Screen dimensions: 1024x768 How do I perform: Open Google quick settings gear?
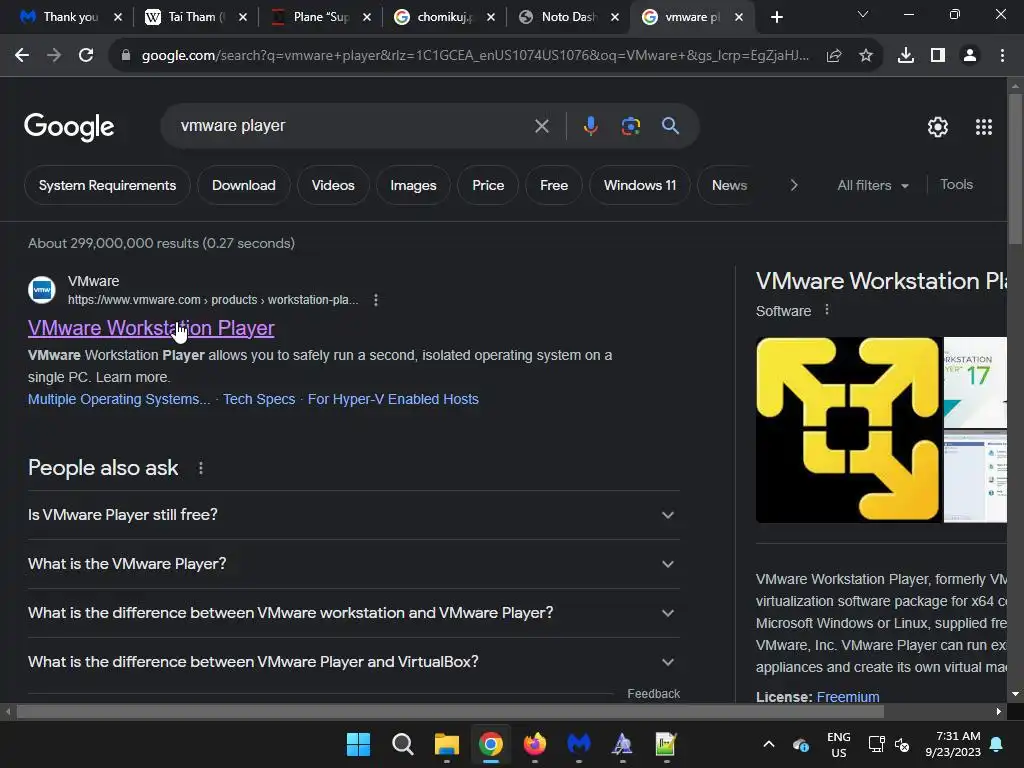coord(938,127)
